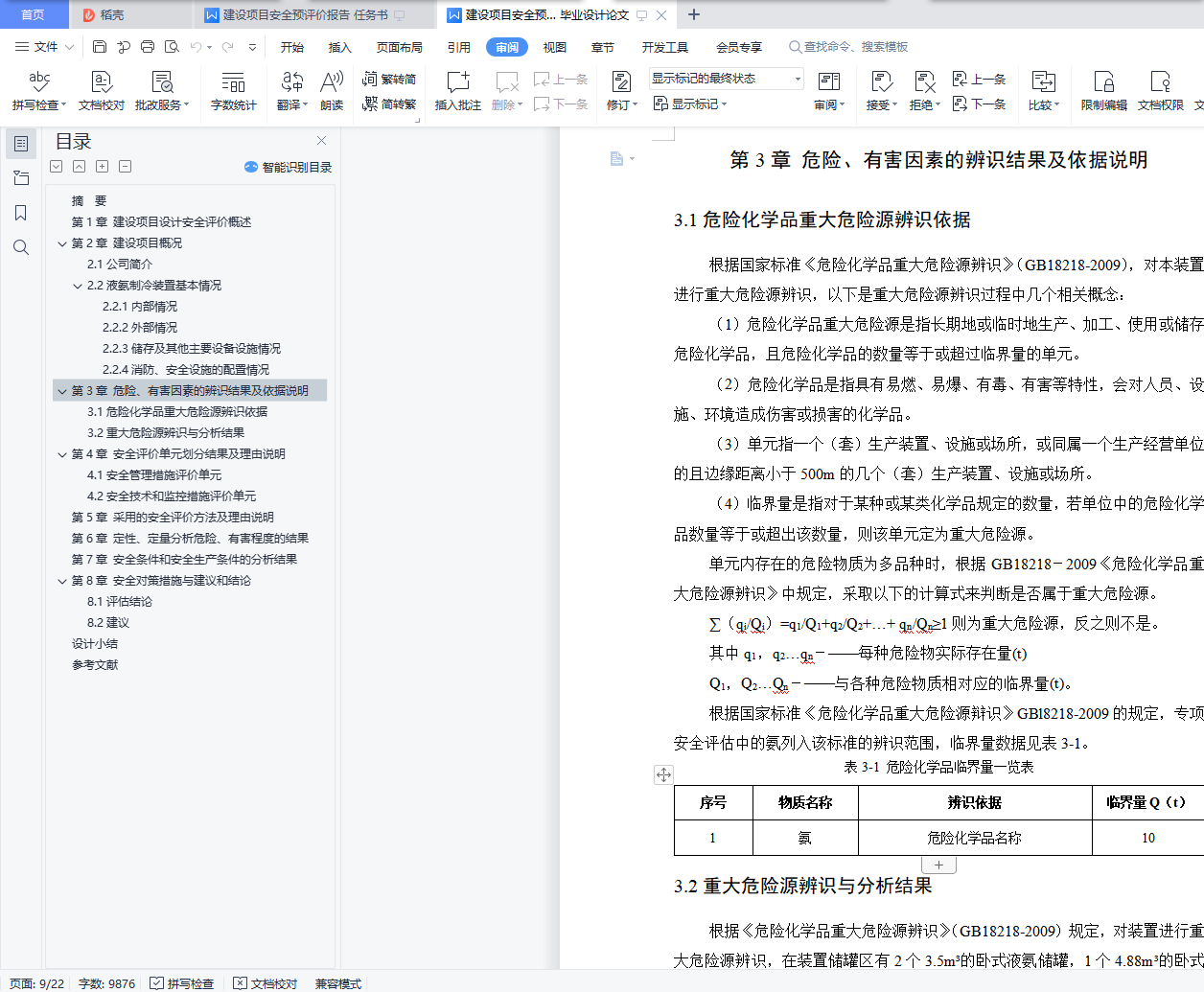
Task: Go to previous revision (上一条) near 拒绝
Action: pyautogui.click(x=979, y=79)
